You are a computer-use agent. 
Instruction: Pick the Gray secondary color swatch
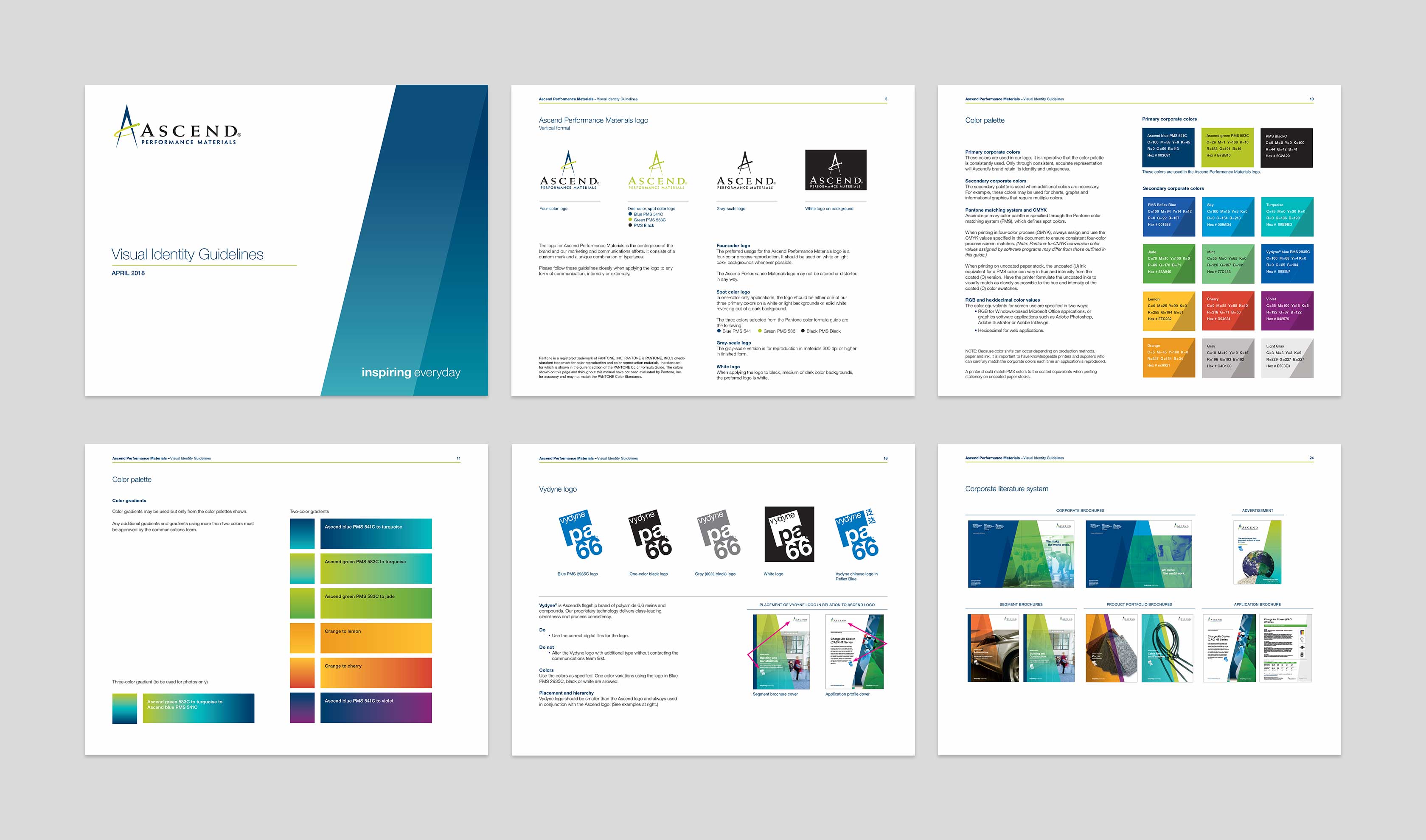[1227, 358]
